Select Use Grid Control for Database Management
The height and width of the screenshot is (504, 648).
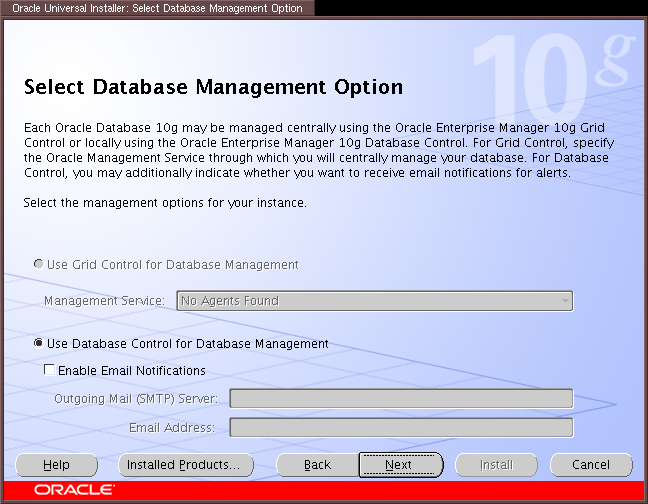point(39,265)
